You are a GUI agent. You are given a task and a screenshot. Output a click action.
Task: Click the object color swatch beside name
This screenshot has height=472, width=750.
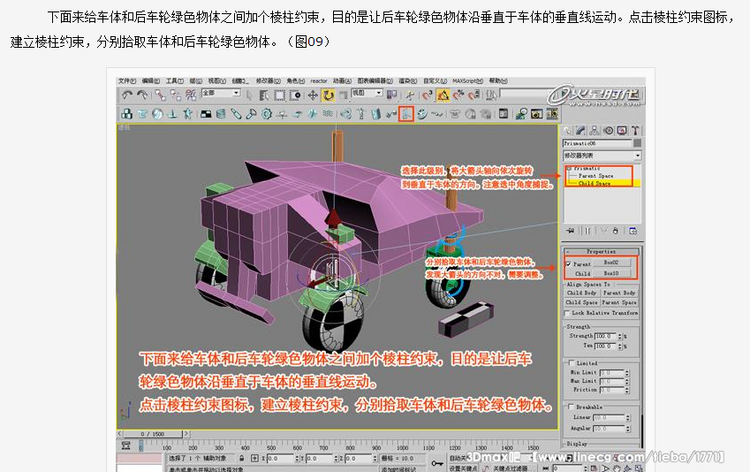coord(637,143)
